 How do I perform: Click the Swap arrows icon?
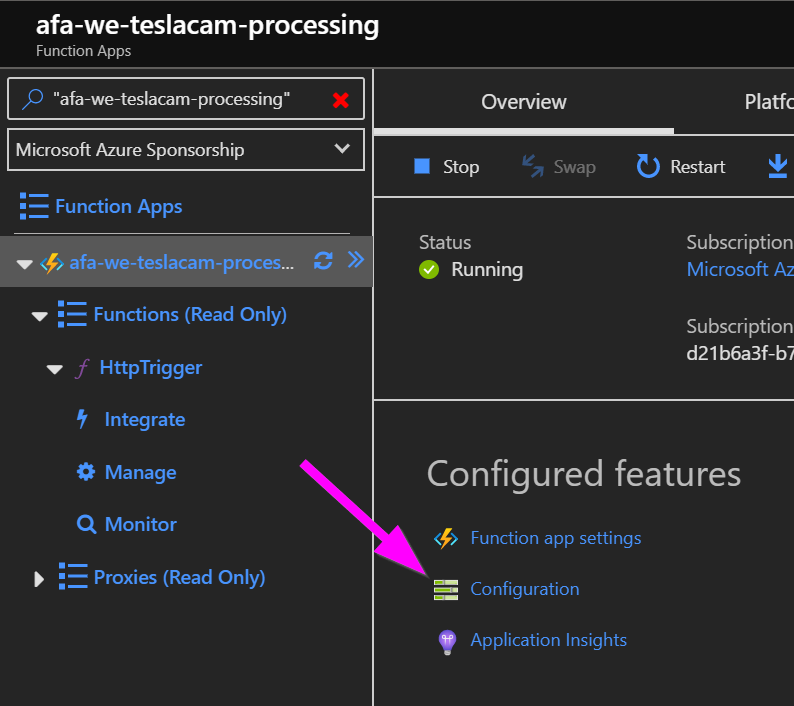[x=533, y=166]
